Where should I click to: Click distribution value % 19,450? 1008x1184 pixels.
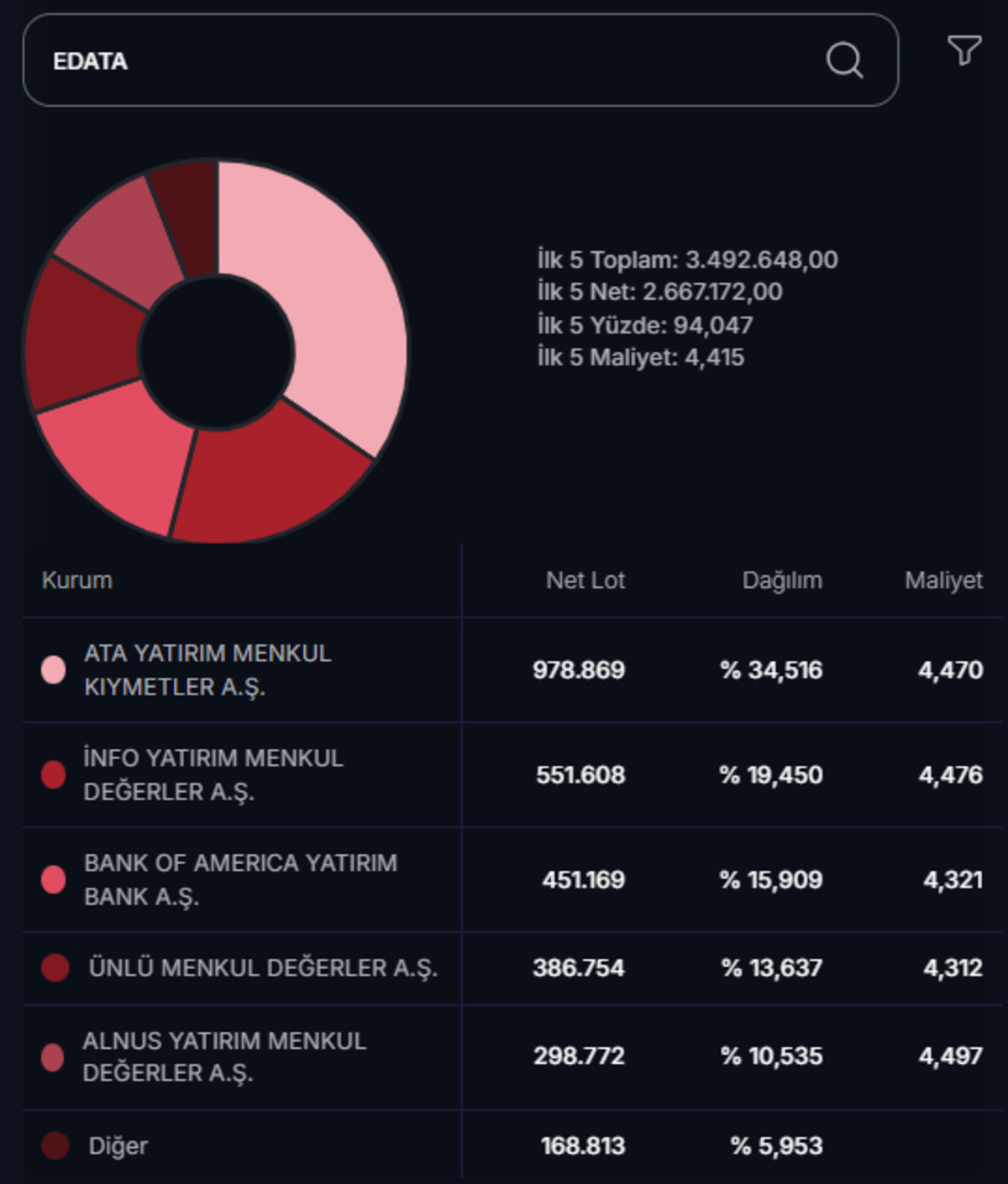coord(771,775)
